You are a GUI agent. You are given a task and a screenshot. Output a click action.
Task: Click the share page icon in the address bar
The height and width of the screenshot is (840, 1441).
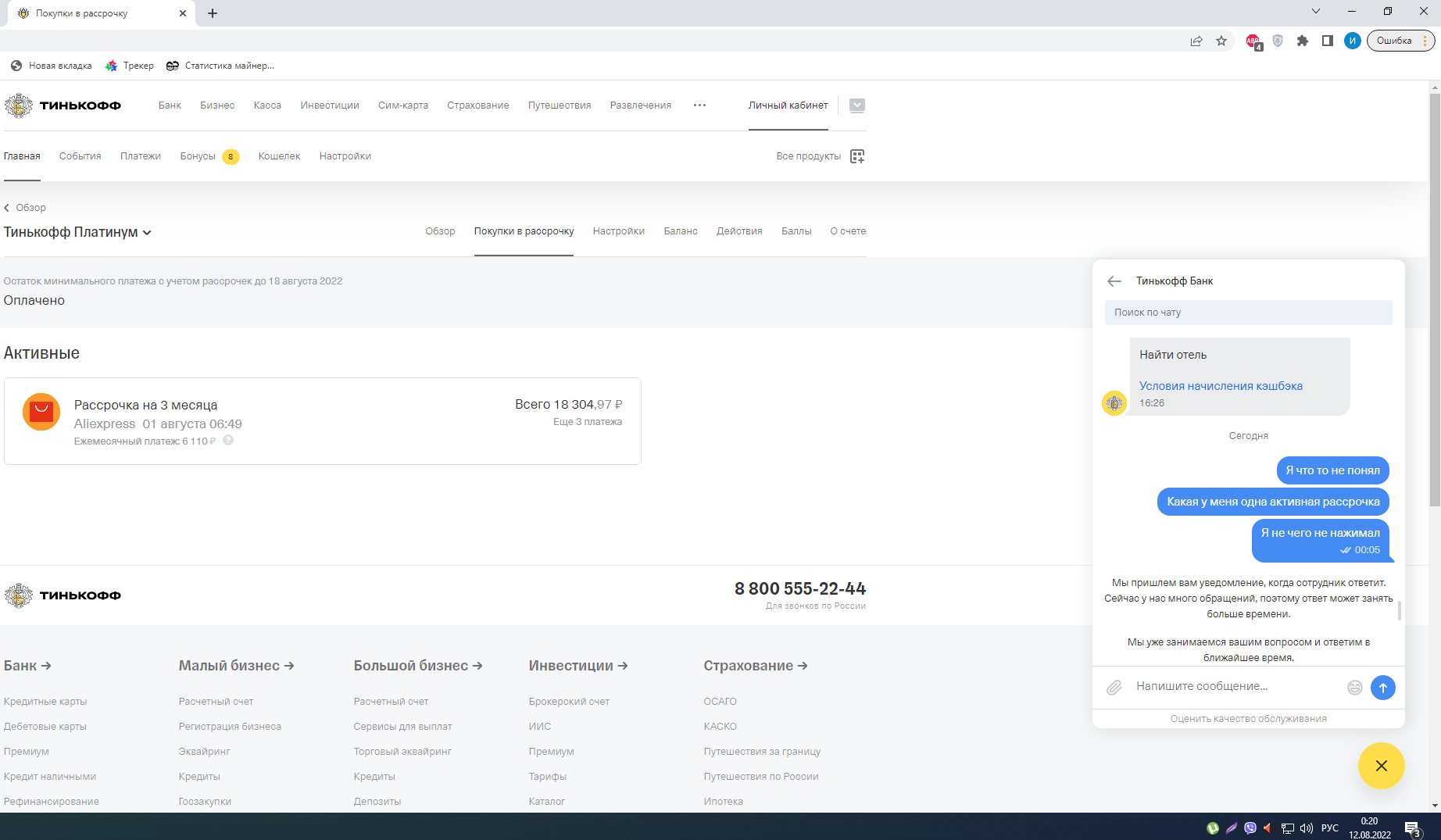1196,41
